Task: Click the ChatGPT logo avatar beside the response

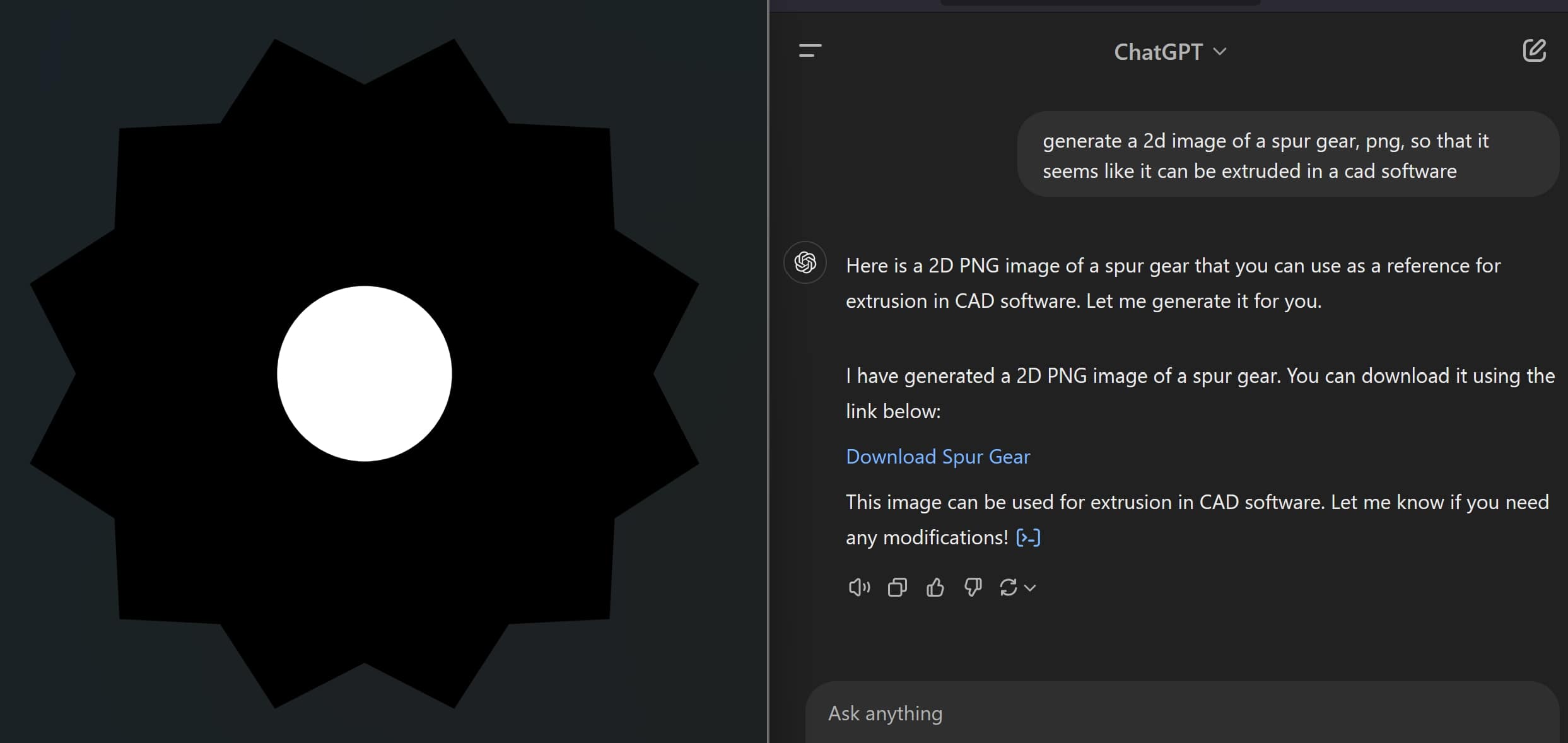Action: click(x=805, y=262)
